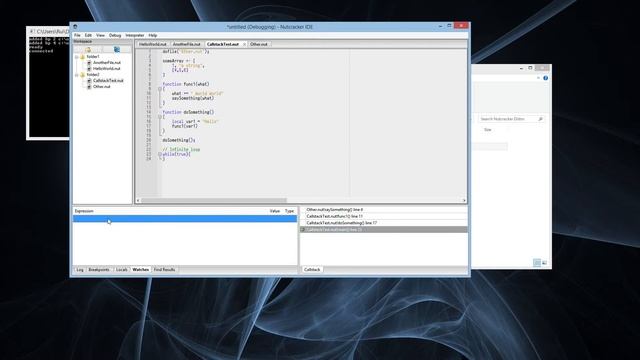Expand the ribbon chevron in Explorer window
Viewport: 640px width, 360px height.
[x=538, y=78]
